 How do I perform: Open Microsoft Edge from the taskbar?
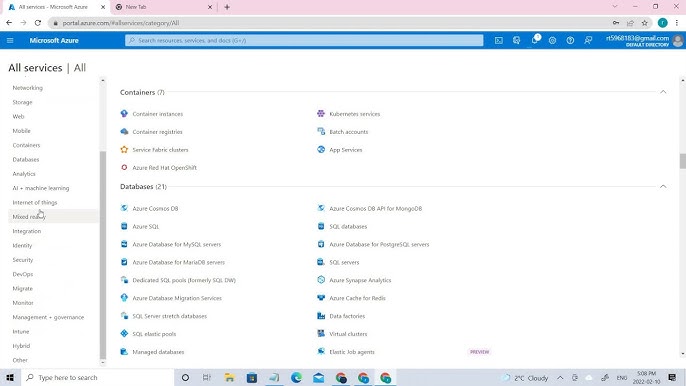(296, 377)
